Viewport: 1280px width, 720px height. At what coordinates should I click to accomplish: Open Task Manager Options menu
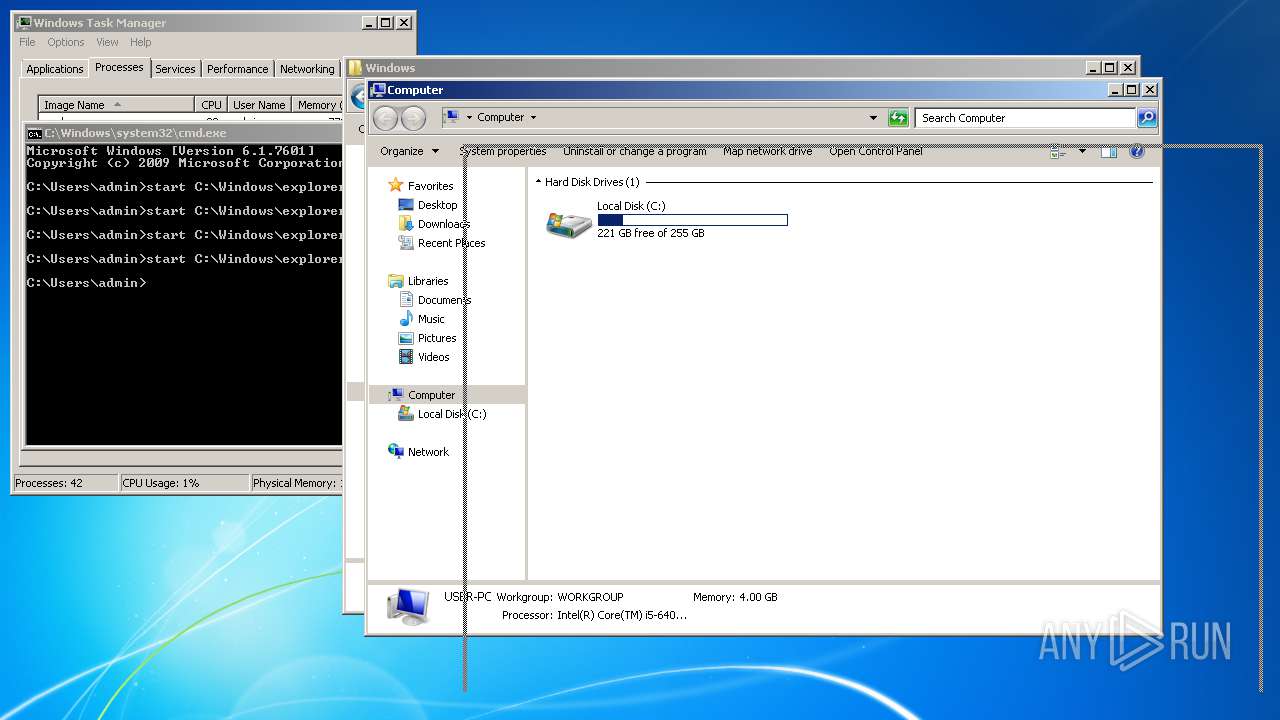tap(66, 42)
